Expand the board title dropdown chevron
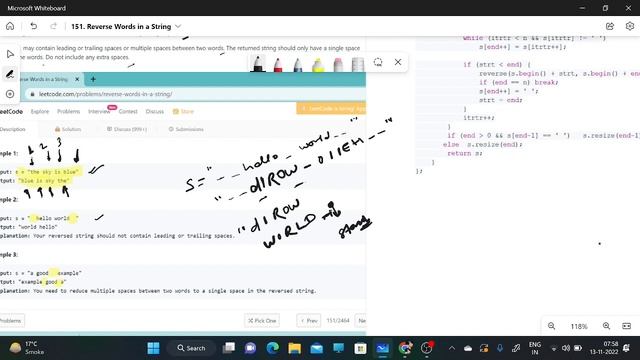The width and height of the screenshot is (640, 360). [178, 27]
